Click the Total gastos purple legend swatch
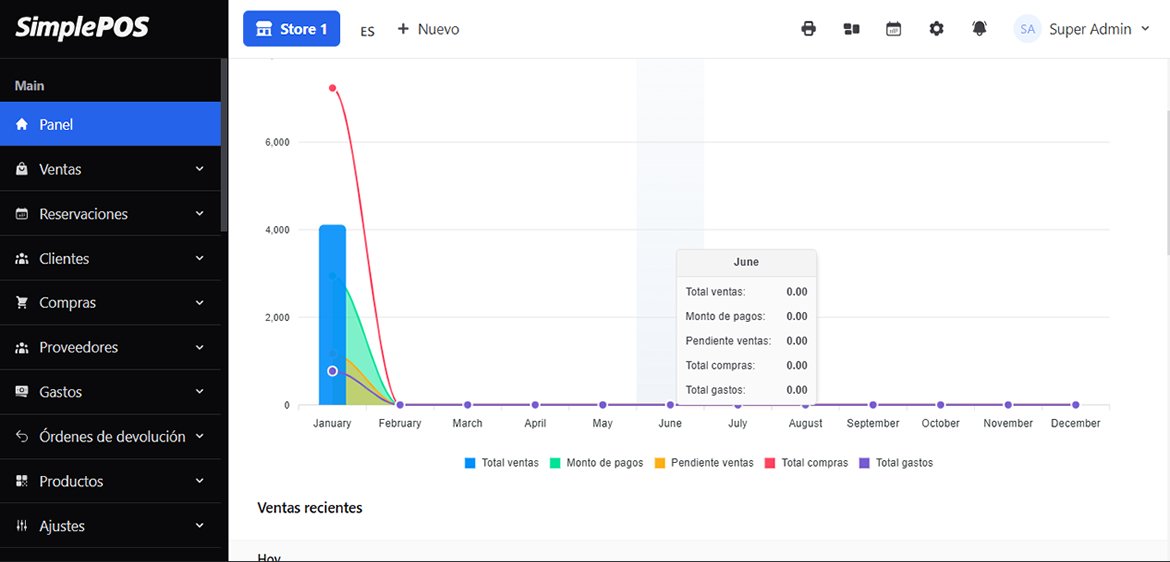This screenshot has width=1170, height=562. pos(865,463)
